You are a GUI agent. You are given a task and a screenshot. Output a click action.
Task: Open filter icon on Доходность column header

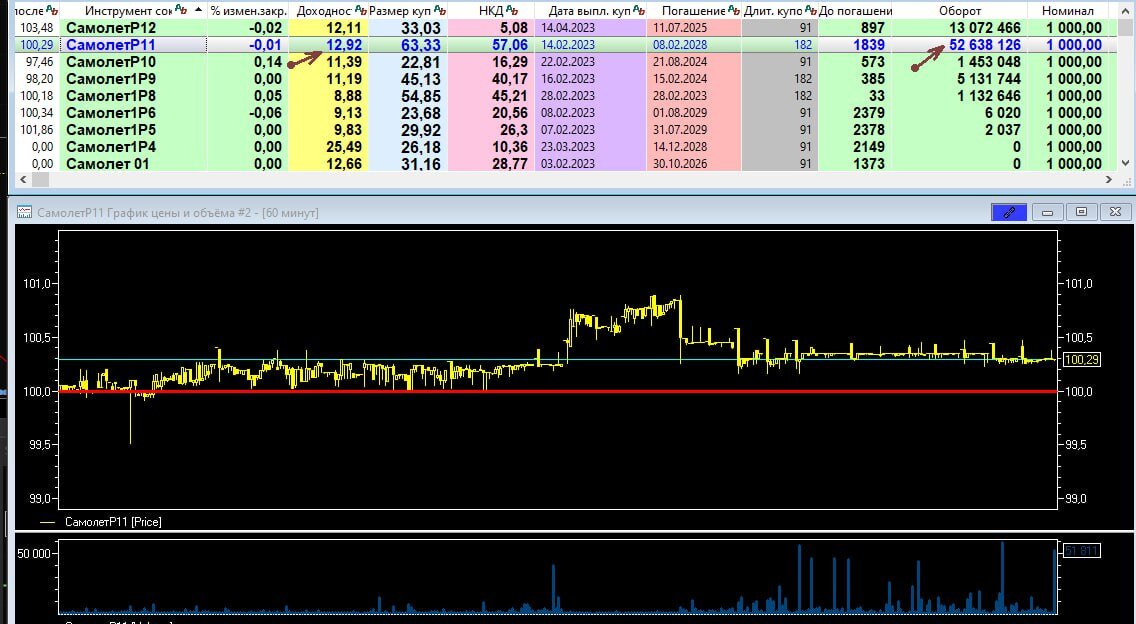pyautogui.click(x=360, y=10)
